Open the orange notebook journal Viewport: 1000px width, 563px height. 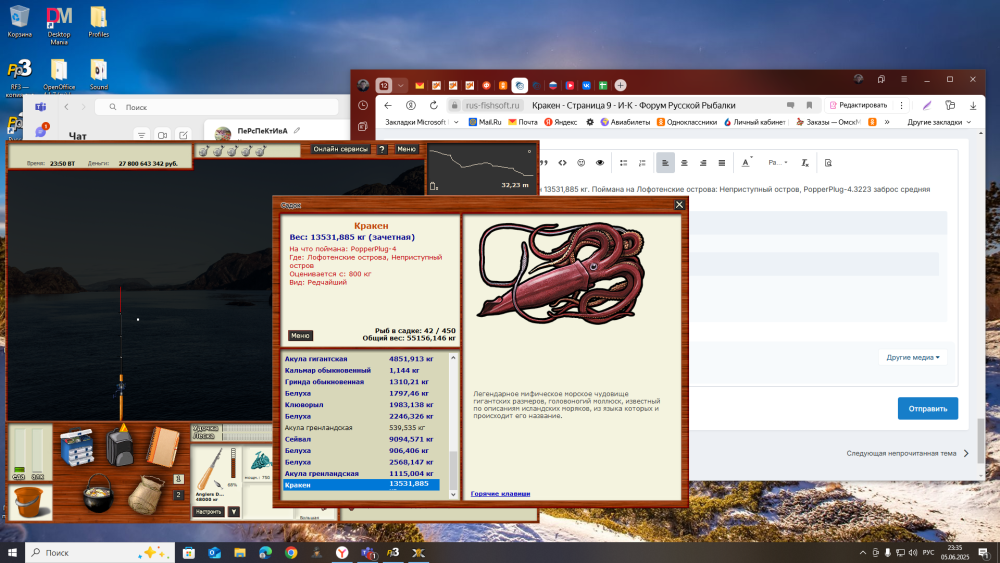pos(161,446)
